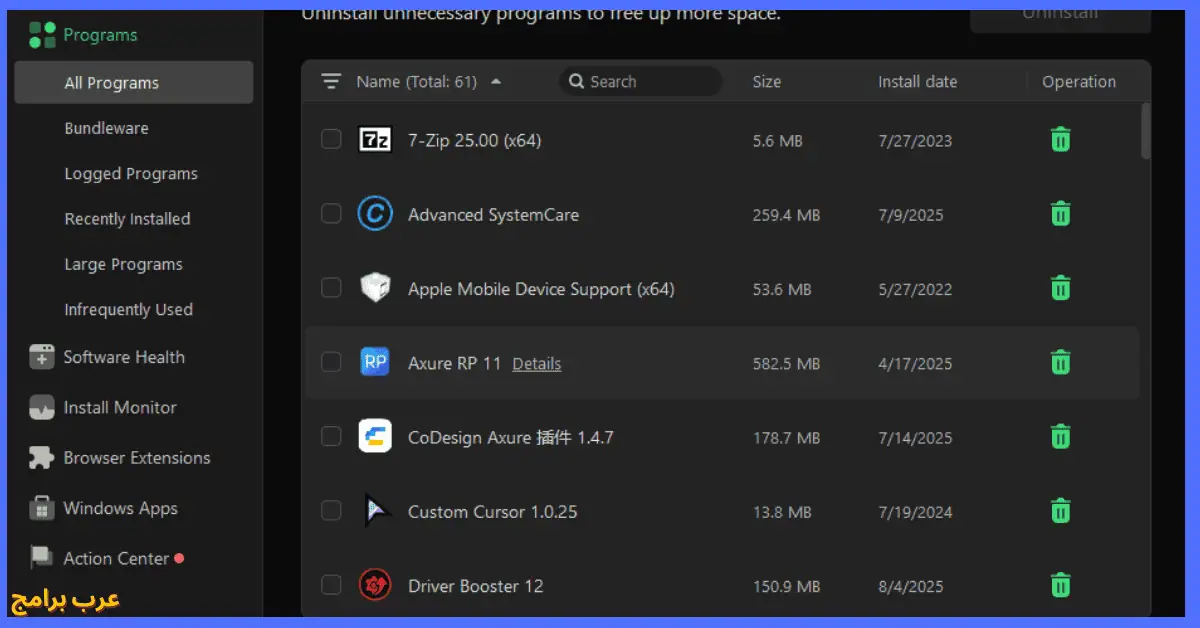
Task: Click trash icon for Custom Cursor 1.0.25
Action: (x=1061, y=512)
